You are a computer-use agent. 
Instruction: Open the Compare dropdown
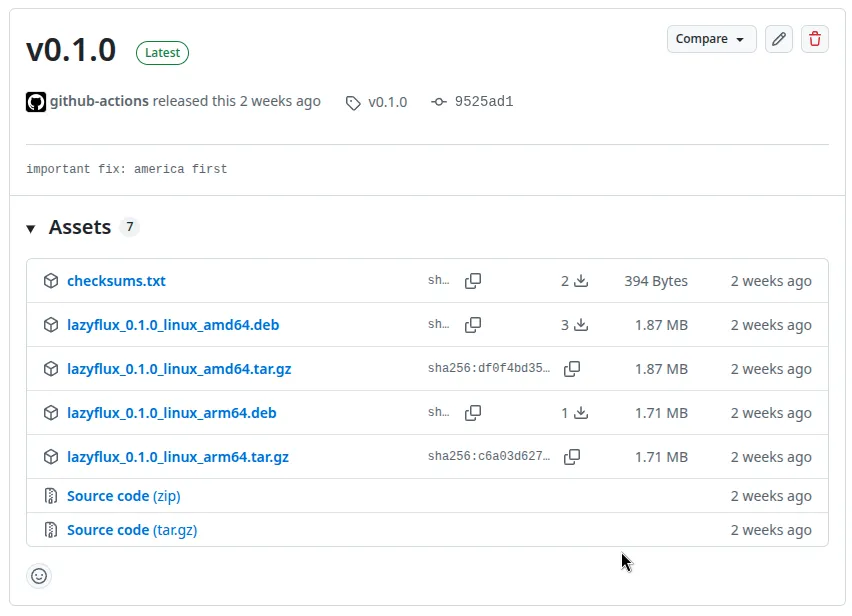[x=711, y=39]
